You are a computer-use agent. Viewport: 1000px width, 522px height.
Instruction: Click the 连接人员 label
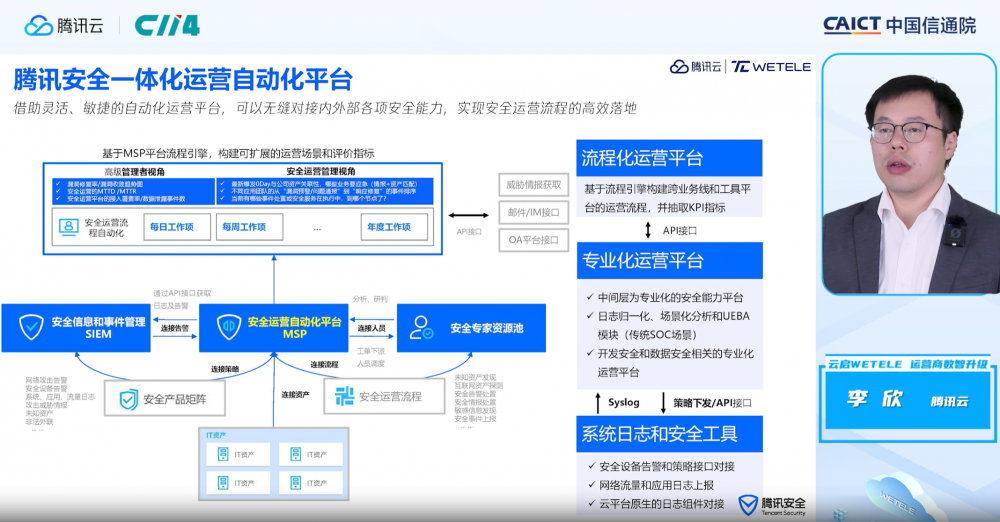(371, 328)
